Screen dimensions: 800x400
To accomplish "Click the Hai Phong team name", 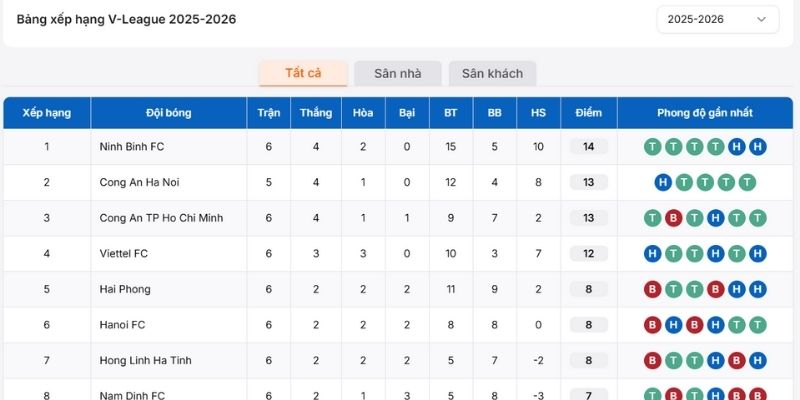I will tap(125, 289).
